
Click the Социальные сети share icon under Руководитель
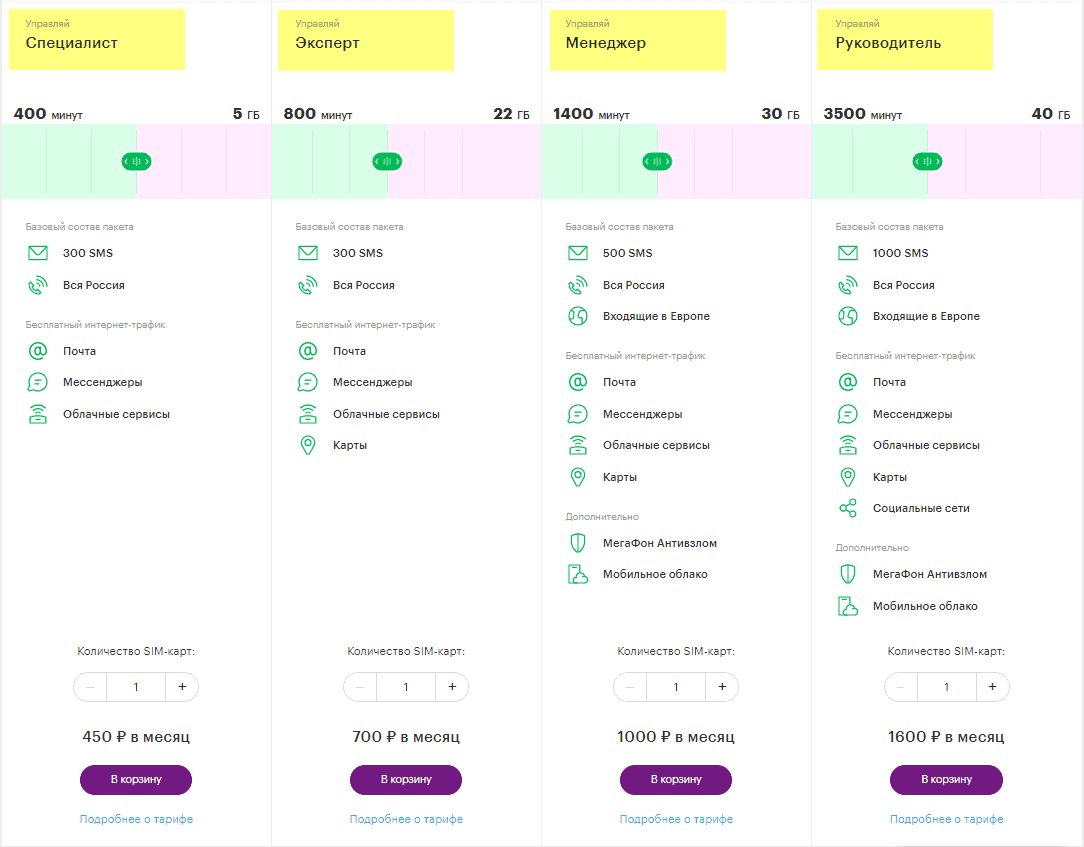click(x=848, y=508)
